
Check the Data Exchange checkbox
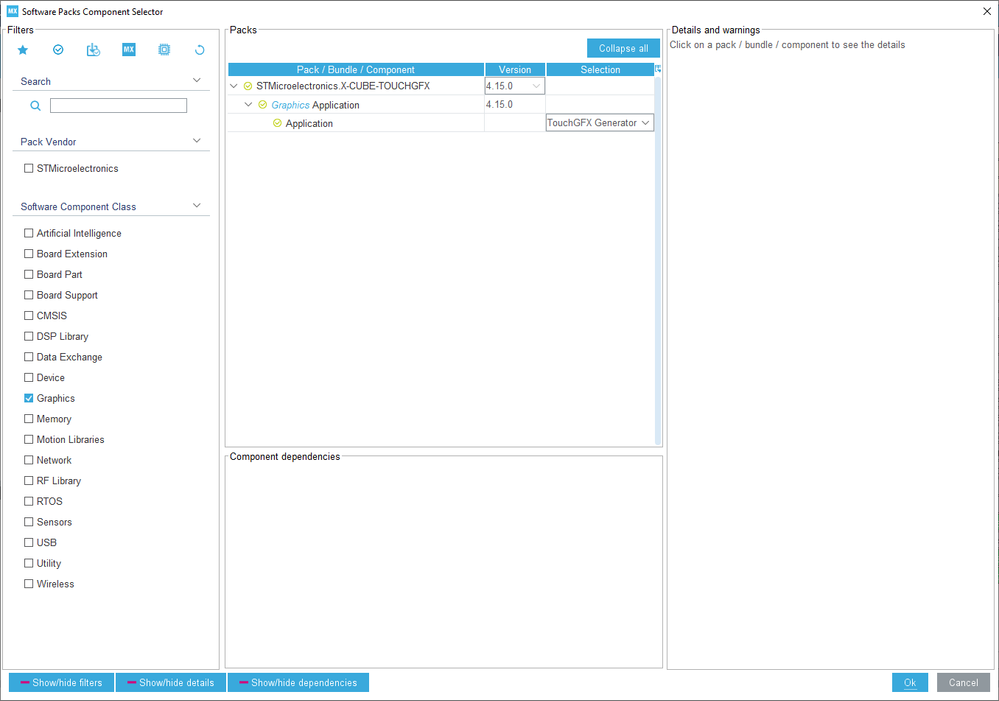point(29,357)
